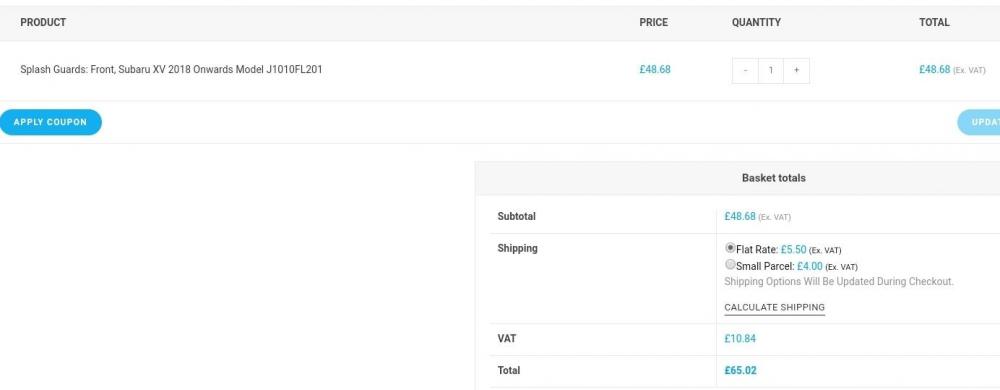The width and height of the screenshot is (1000, 390).
Task: Click the Flat Rate £5.50 price label
Action: pyautogui.click(x=793, y=250)
